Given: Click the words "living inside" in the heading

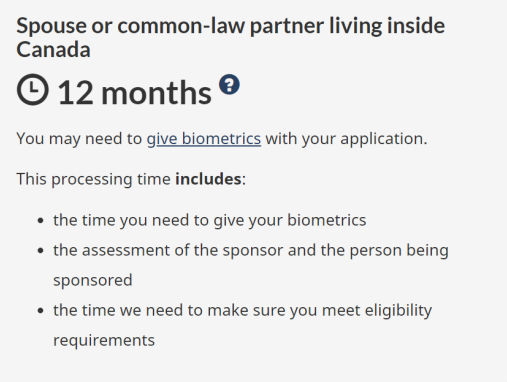Looking at the screenshot, I should pyautogui.click(x=387, y=26).
